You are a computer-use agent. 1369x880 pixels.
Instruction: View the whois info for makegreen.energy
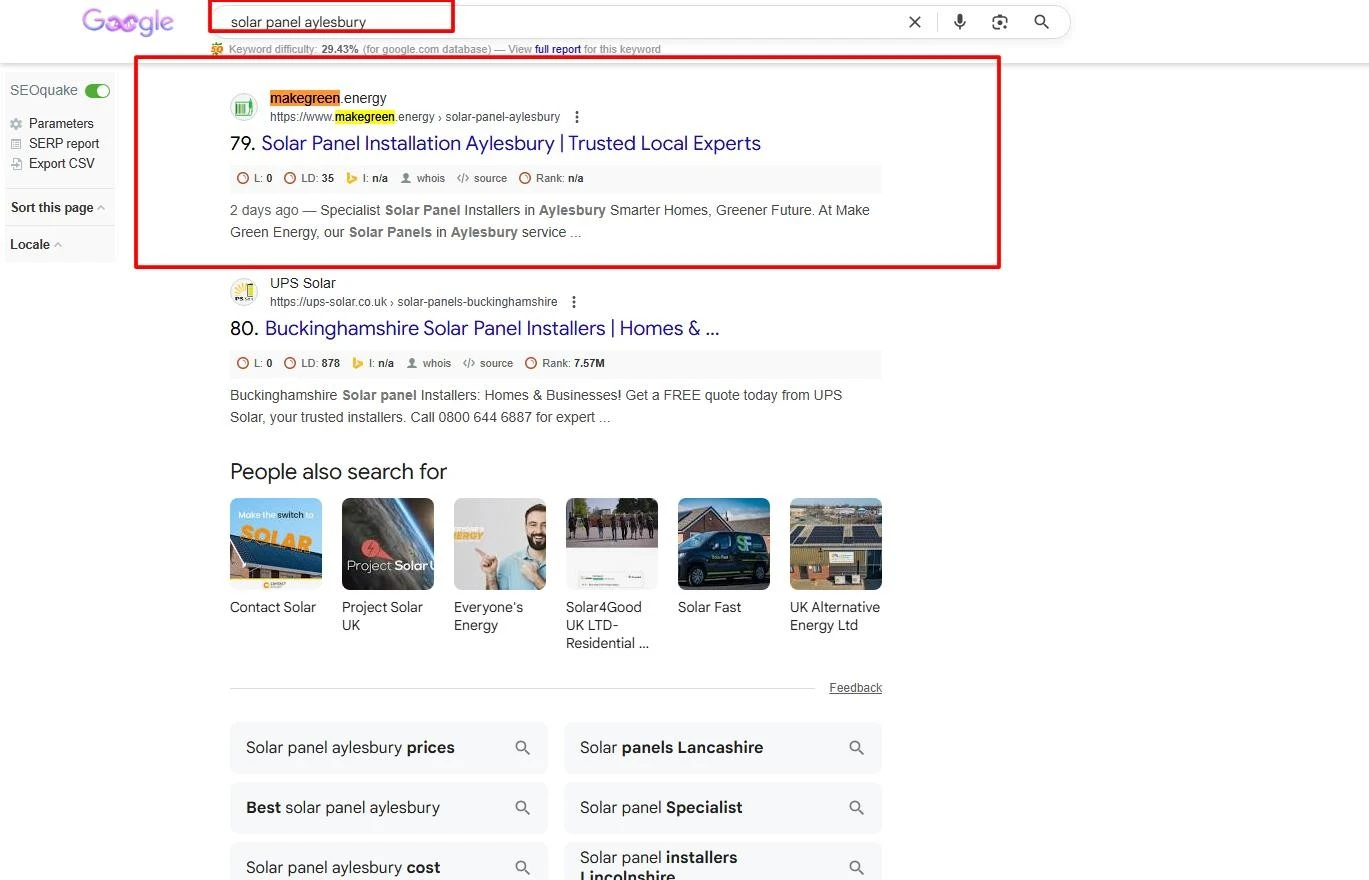tap(423, 178)
